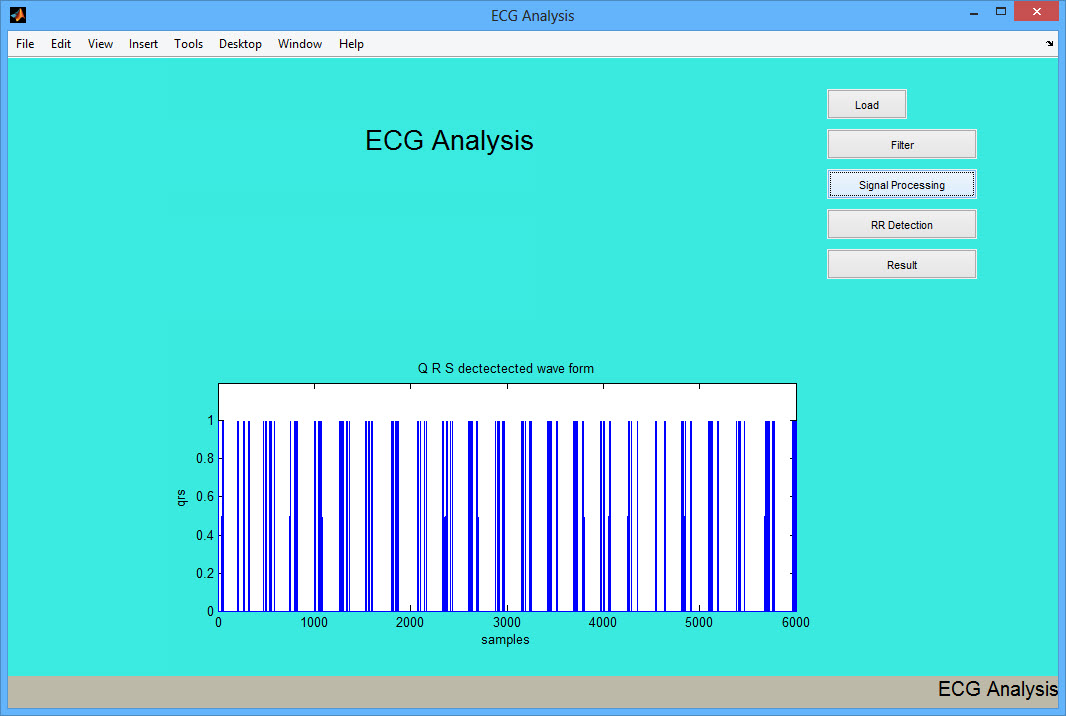
Task: Click the 'samples' x-axis label
Action: tap(505, 640)
